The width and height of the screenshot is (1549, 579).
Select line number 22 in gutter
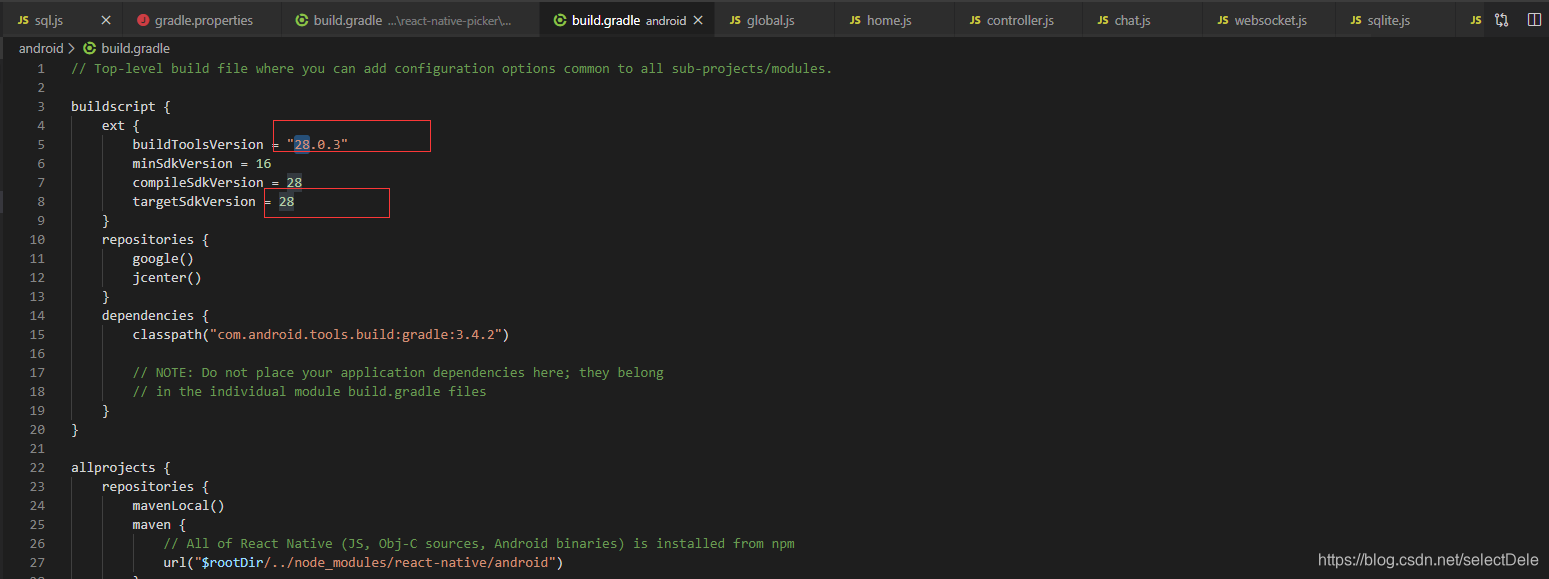(37, 467)
